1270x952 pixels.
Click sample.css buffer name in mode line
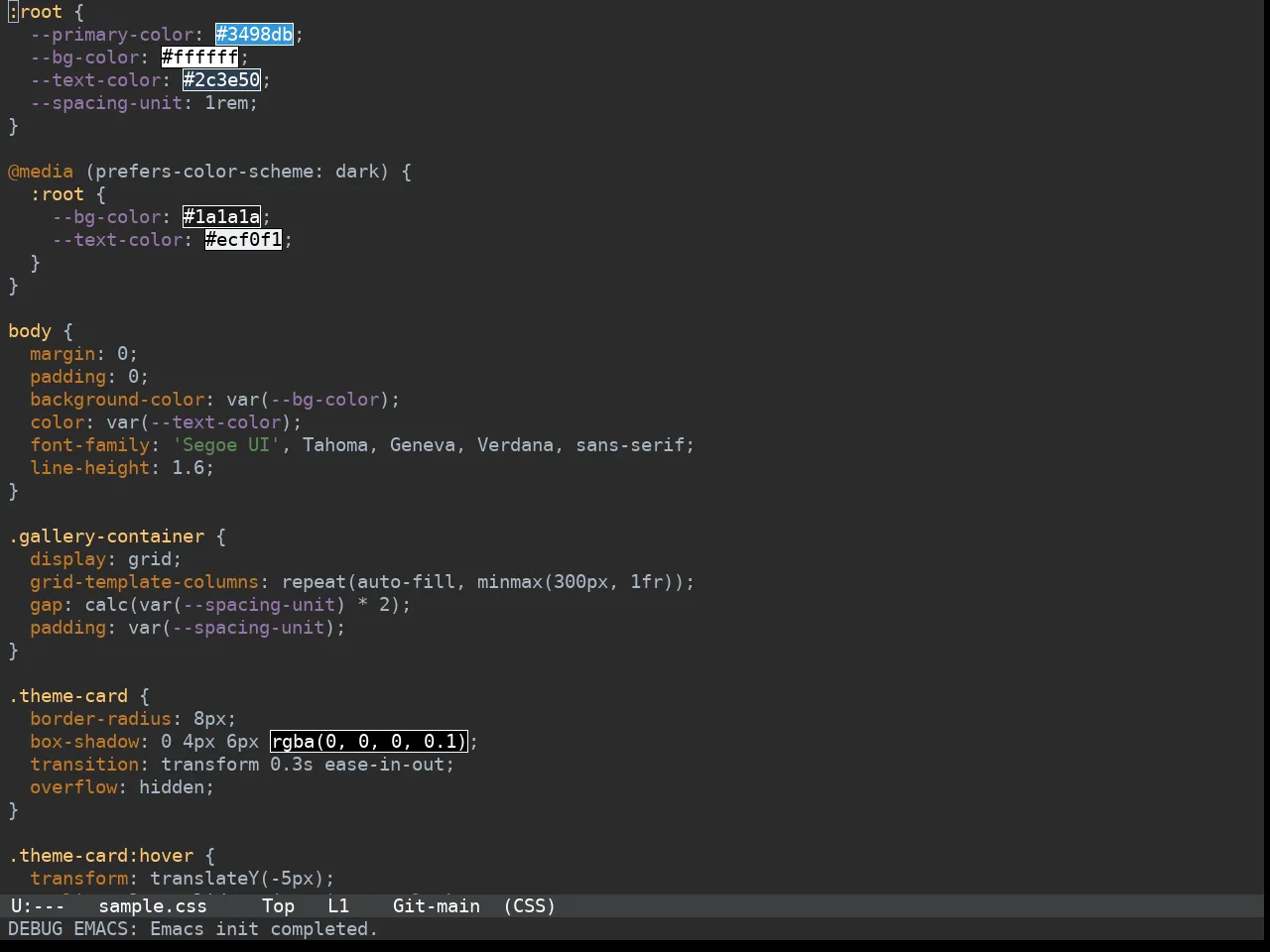pyautogui.click(x=153, y=906)
